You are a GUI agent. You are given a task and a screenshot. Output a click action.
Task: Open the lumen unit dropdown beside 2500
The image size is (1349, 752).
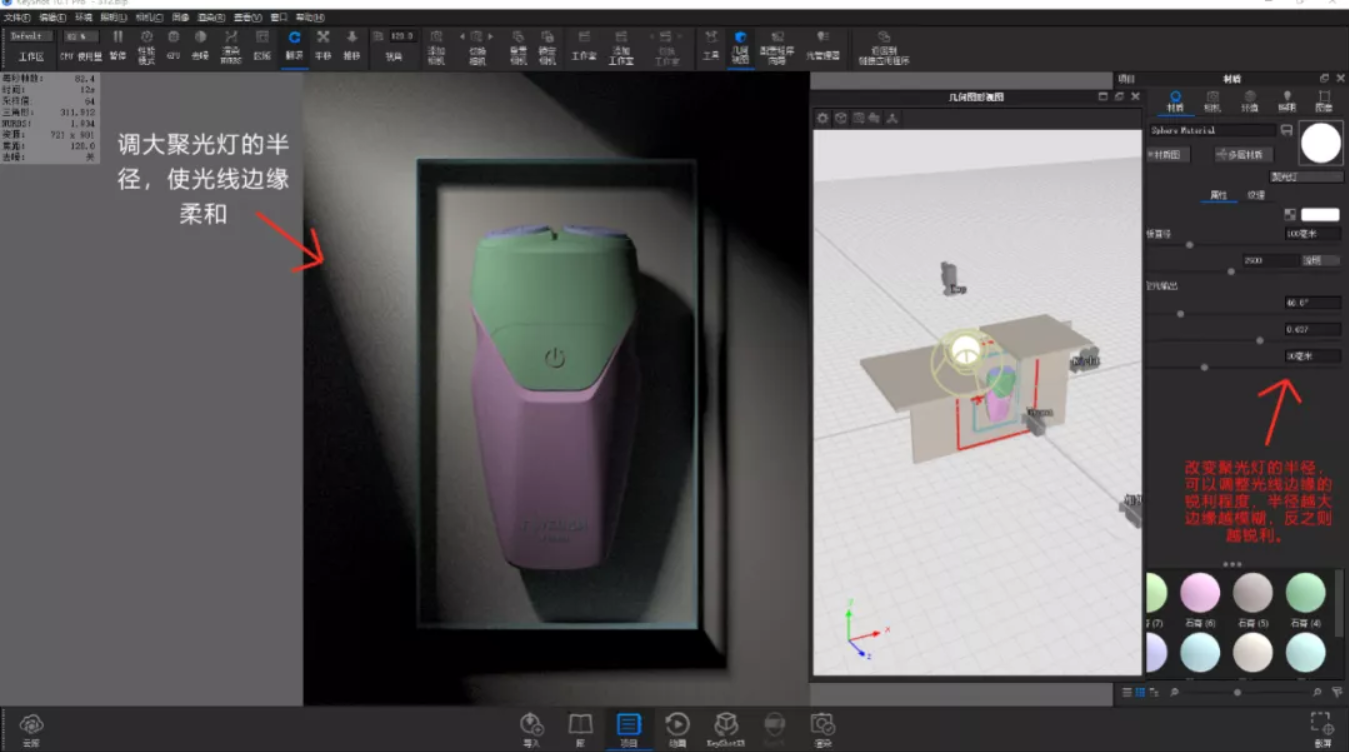pos(1319,260)
